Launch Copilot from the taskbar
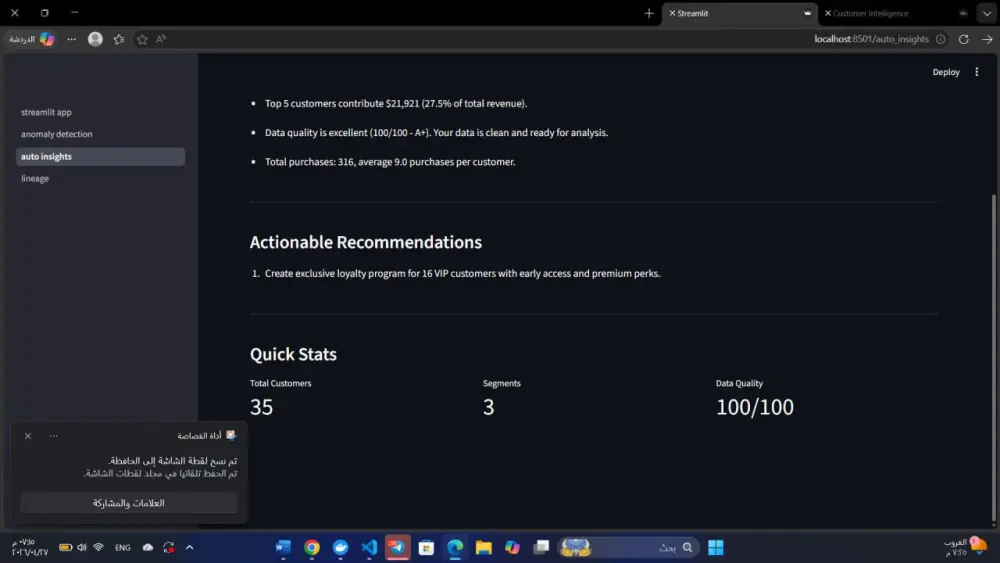Viewport: 1000px width, 563px height. coord(512,548)
